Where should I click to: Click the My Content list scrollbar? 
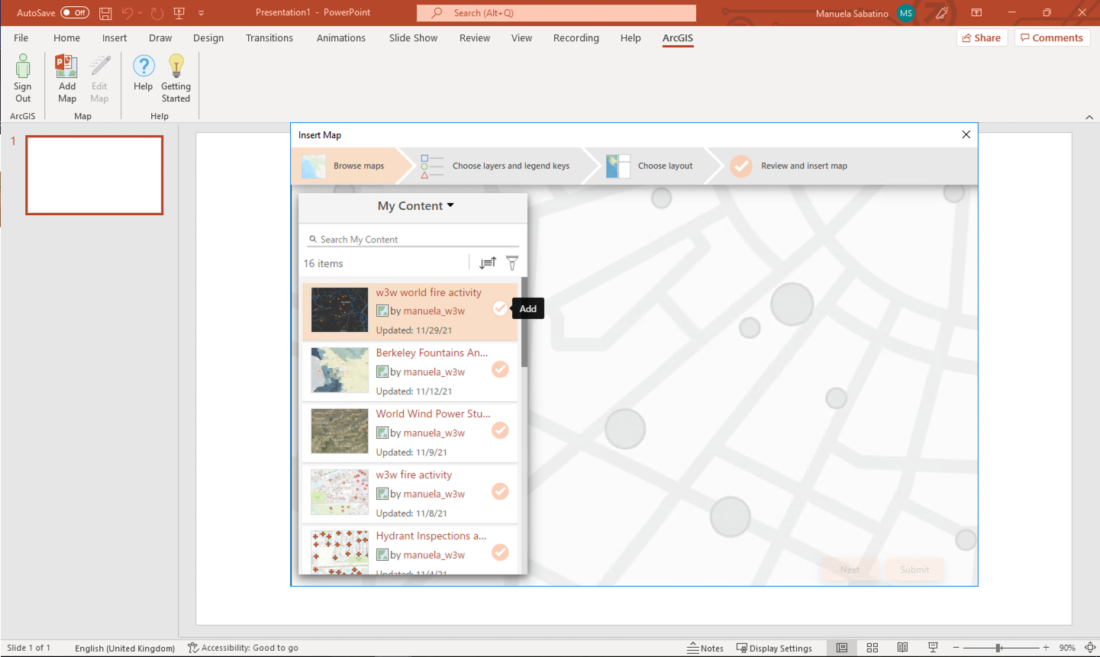click(x=524, y=323)
